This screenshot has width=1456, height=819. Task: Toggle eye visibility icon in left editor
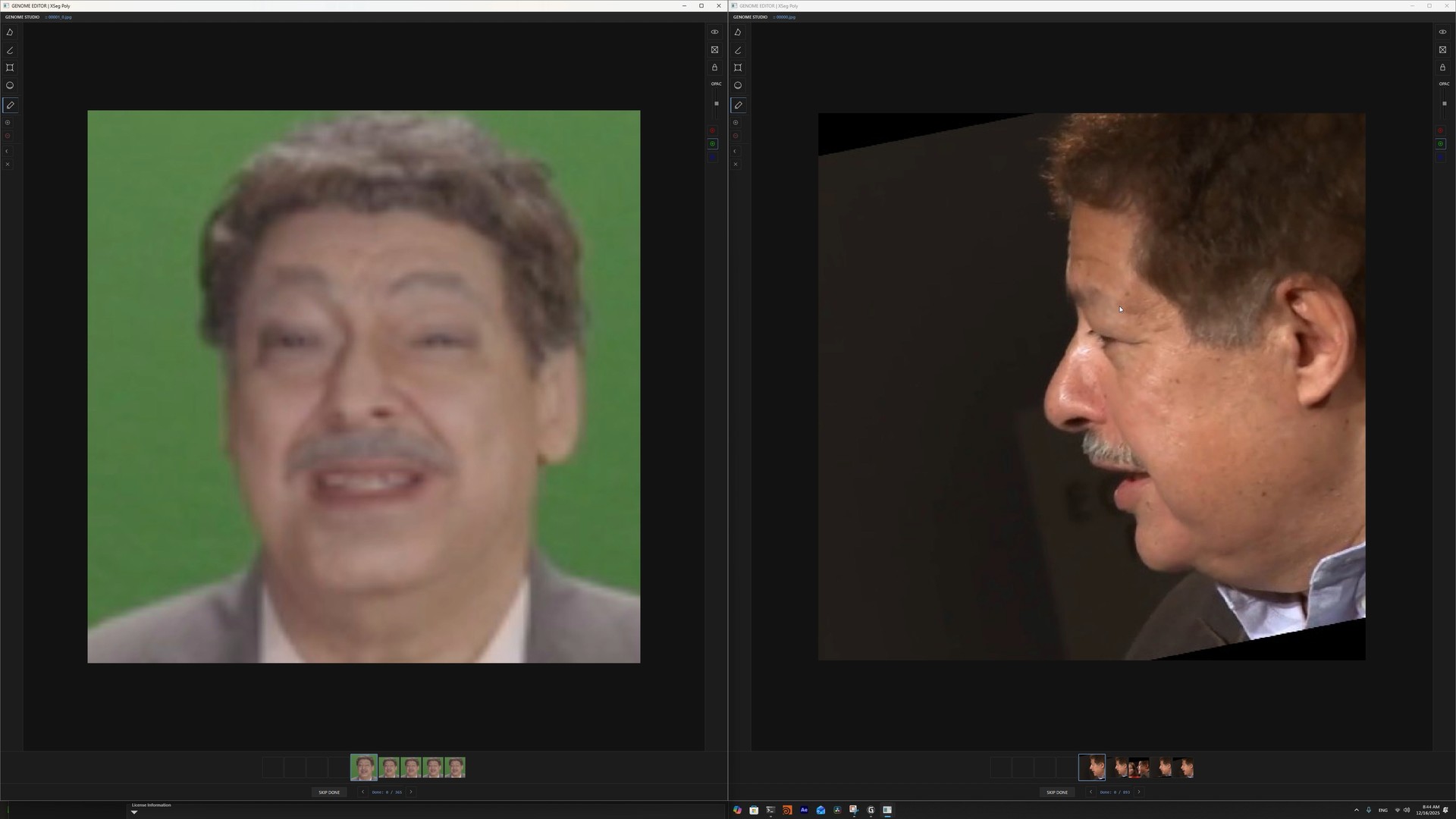[x=714, y=32]
